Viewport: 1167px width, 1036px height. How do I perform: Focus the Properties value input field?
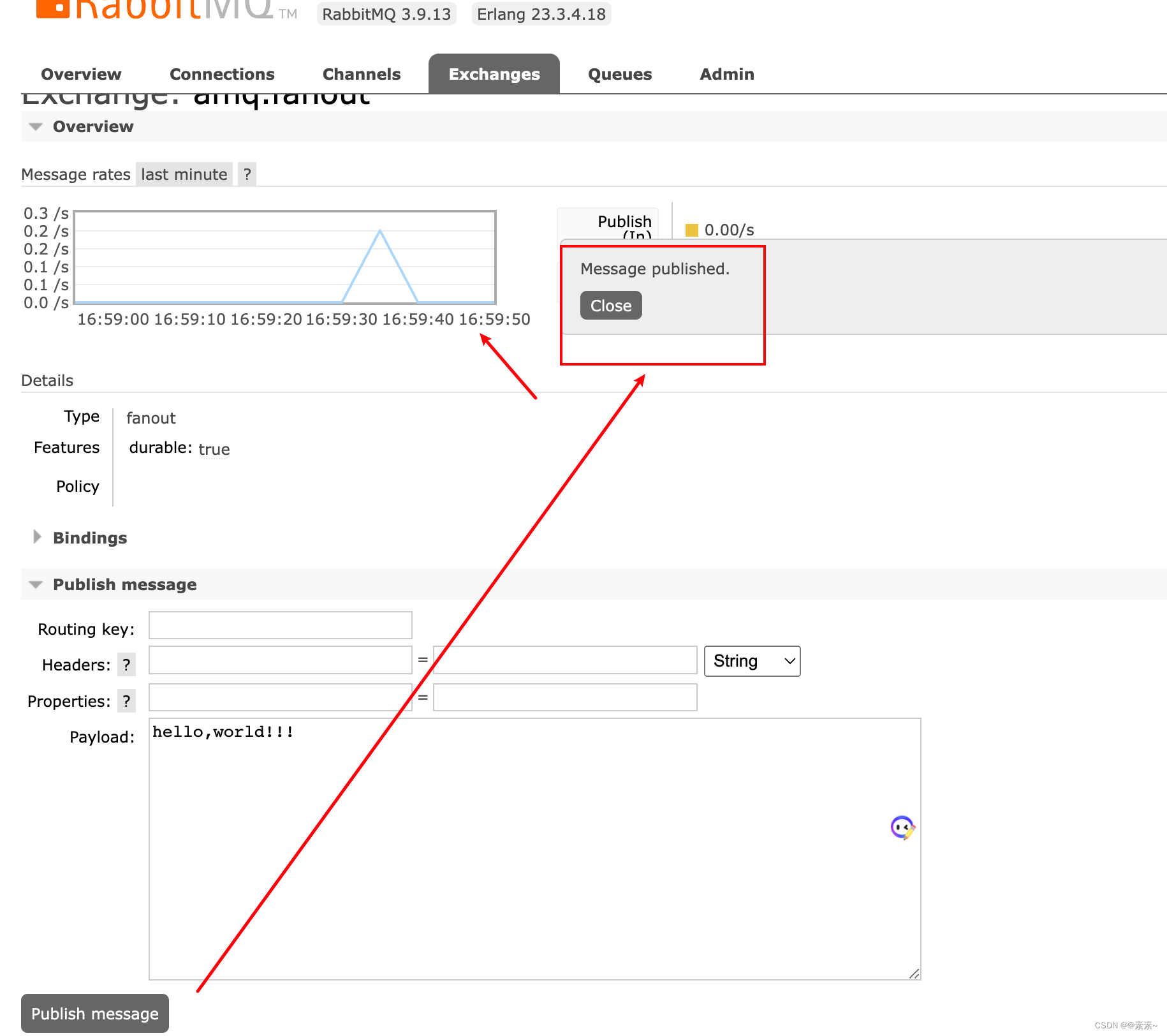click(565, 697)
